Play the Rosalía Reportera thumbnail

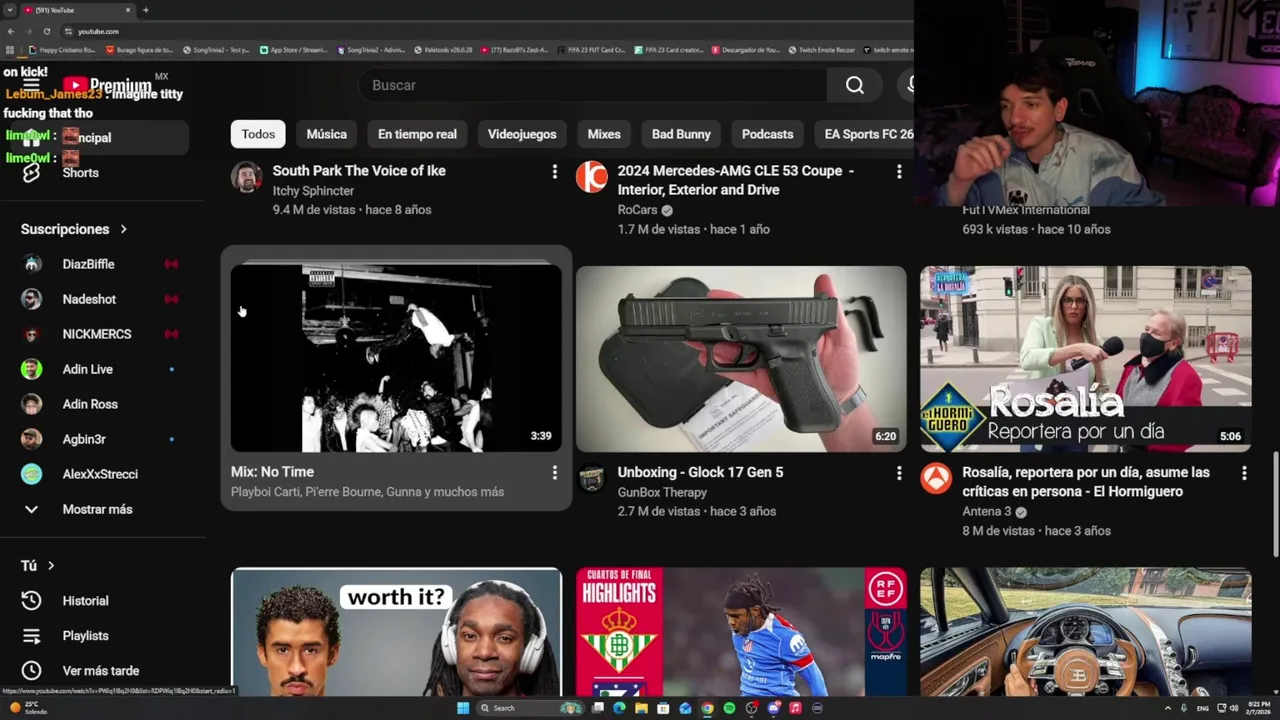coord(1086,359)
